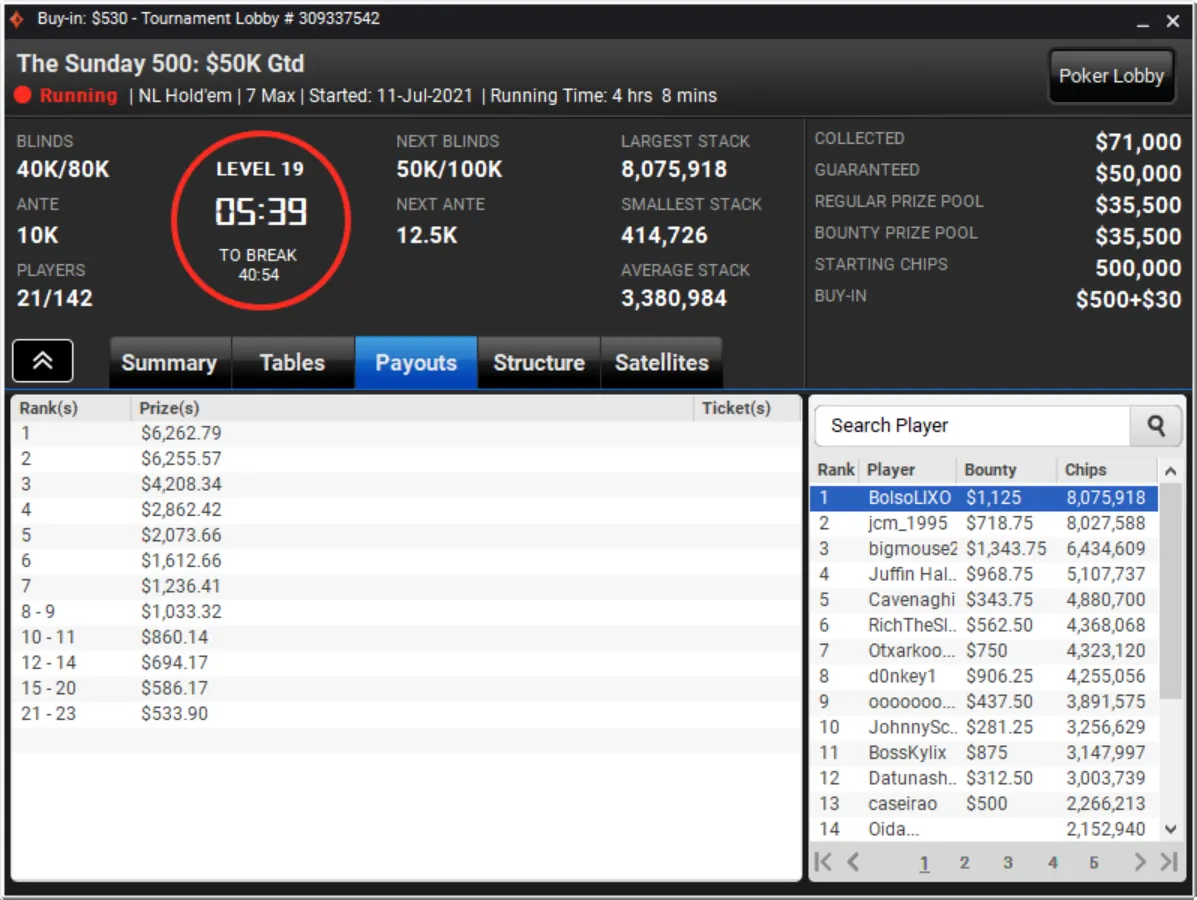The width and height of the screenshot is (1197, 900).
Task: Go to the first page of players
Action: click(823, 862)
